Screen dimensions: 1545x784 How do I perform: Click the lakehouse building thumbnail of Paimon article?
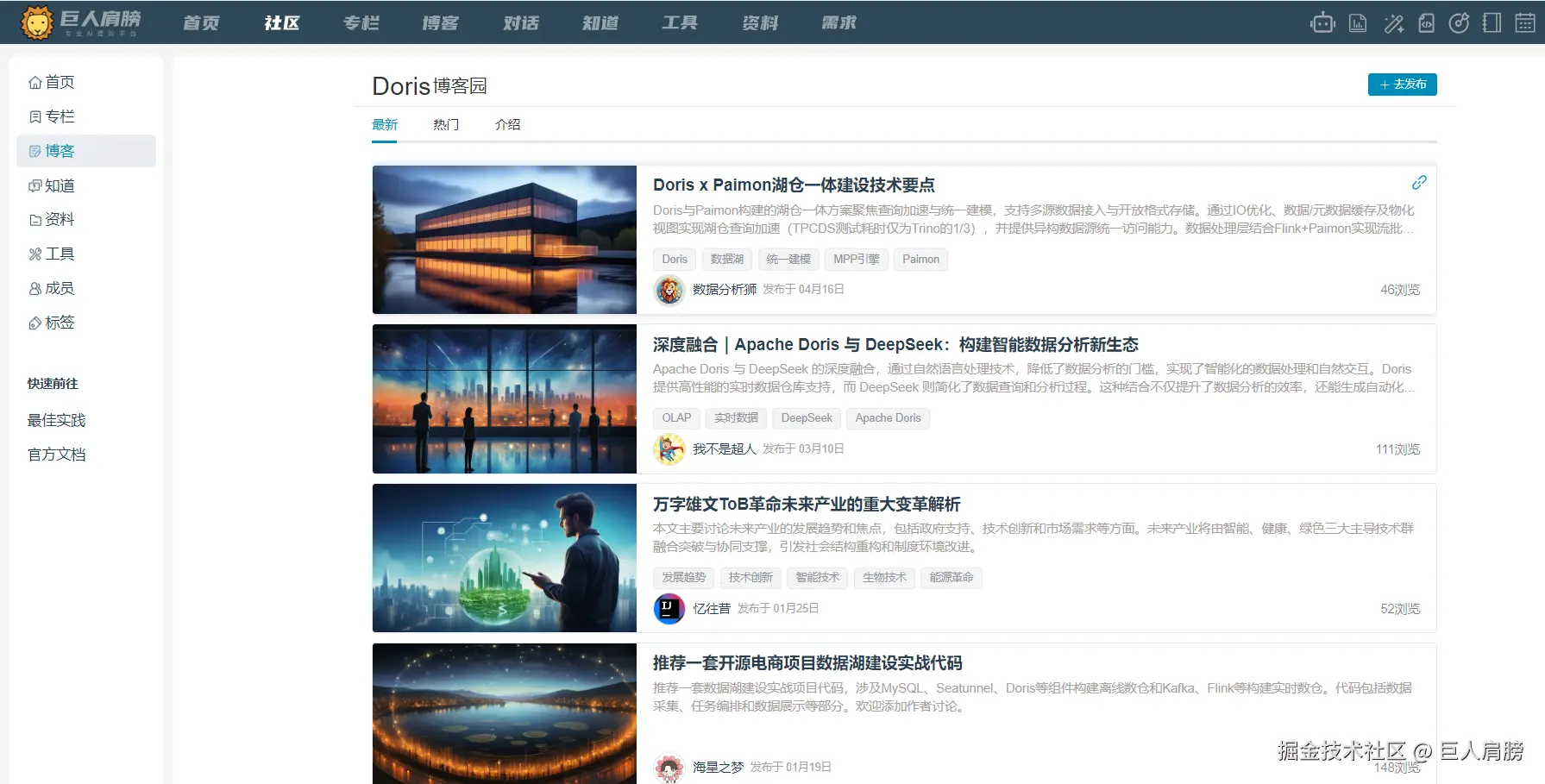505,240
